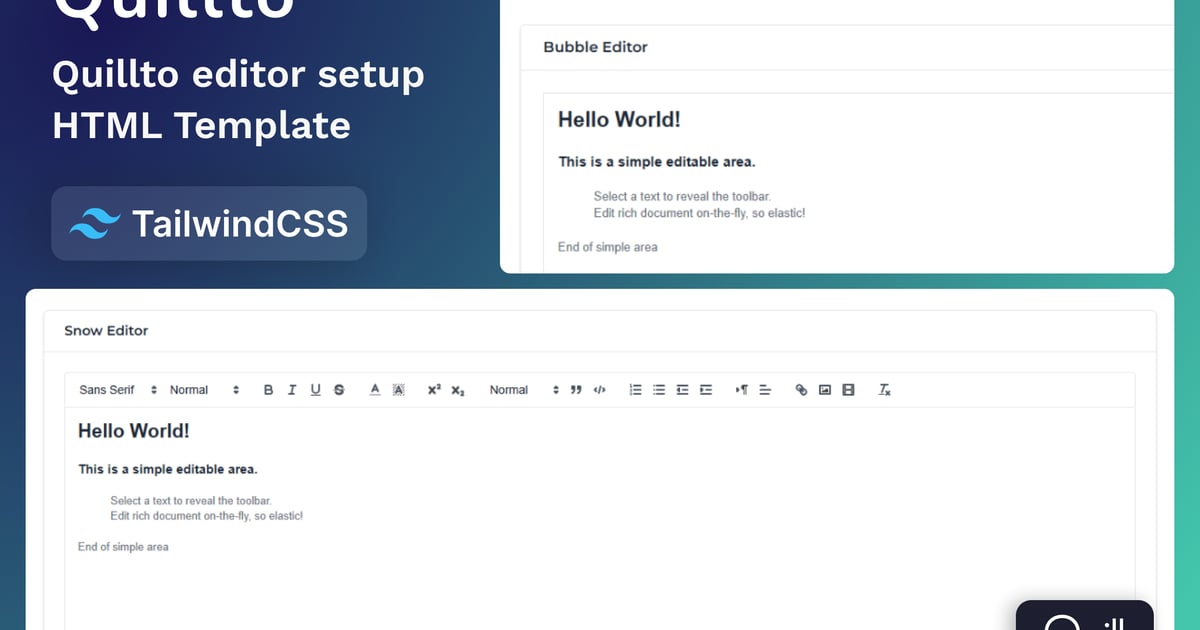
Task: Open the Sans Serif font dropdown
Action: tap(118, 390)
